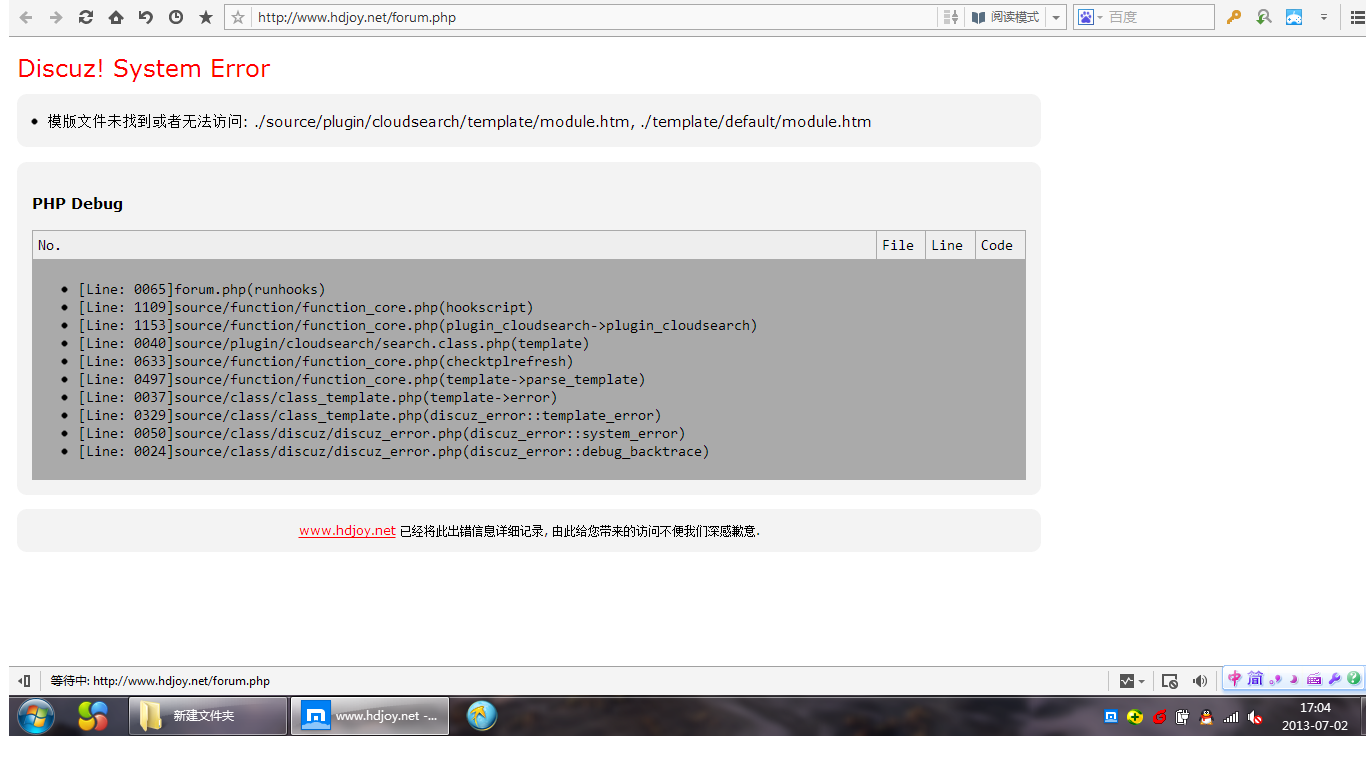This screenshot has height=768, width=1366.
Task: Click the template->parse_template trace line
Action: coord(362,379)
